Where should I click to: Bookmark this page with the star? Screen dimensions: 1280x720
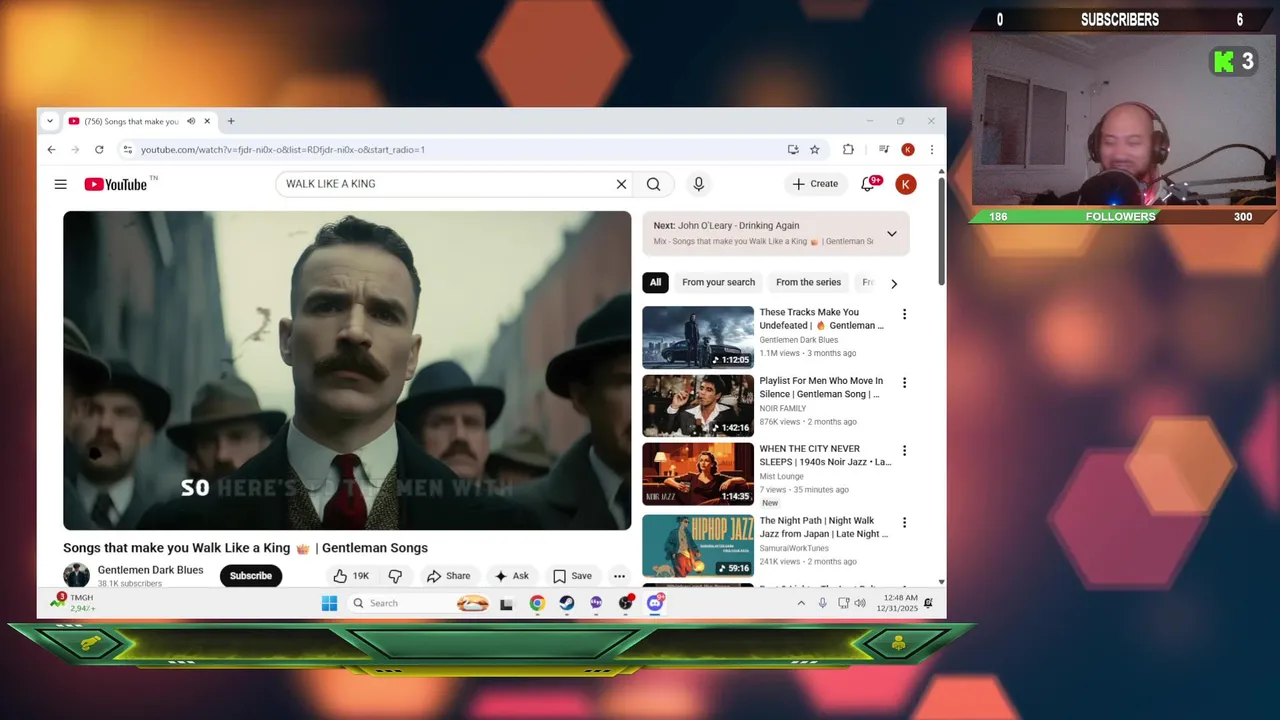(815, 150)
